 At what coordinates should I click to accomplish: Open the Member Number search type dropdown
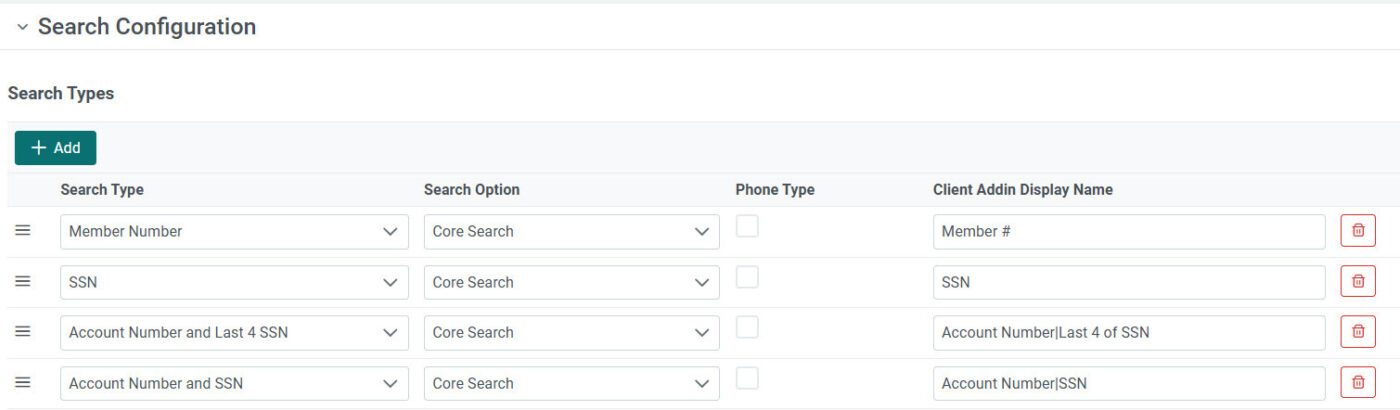pos(234,231)
